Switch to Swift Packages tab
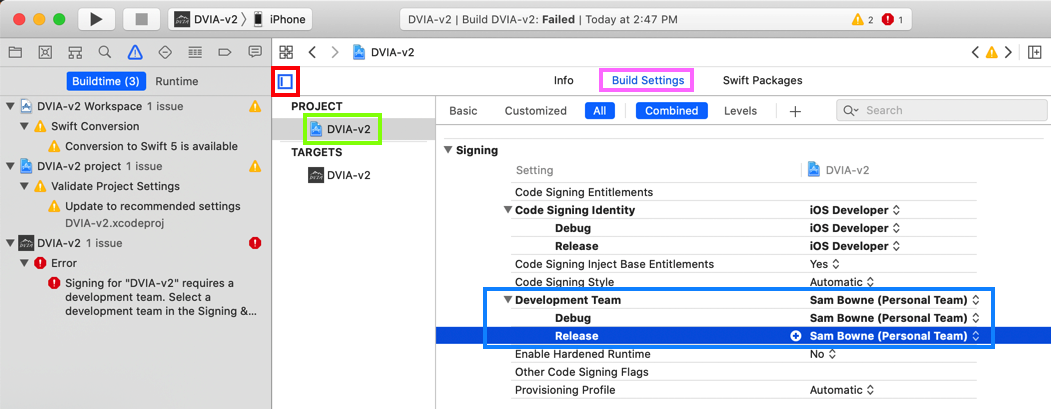The image size is (1051, 409). [x=762, y=80]
